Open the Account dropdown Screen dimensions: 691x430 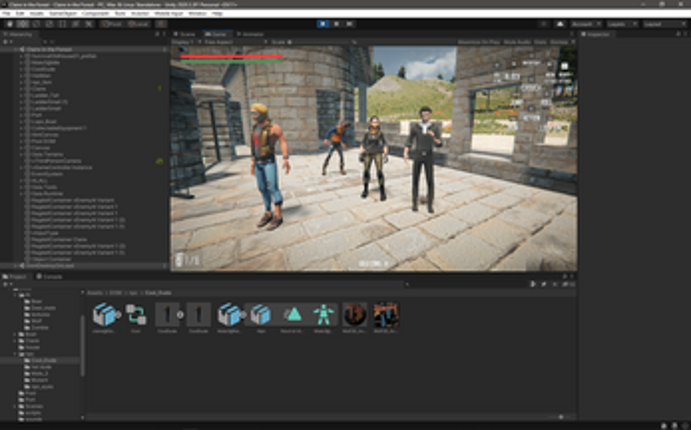pyautogui.click(x=587, y=24)
